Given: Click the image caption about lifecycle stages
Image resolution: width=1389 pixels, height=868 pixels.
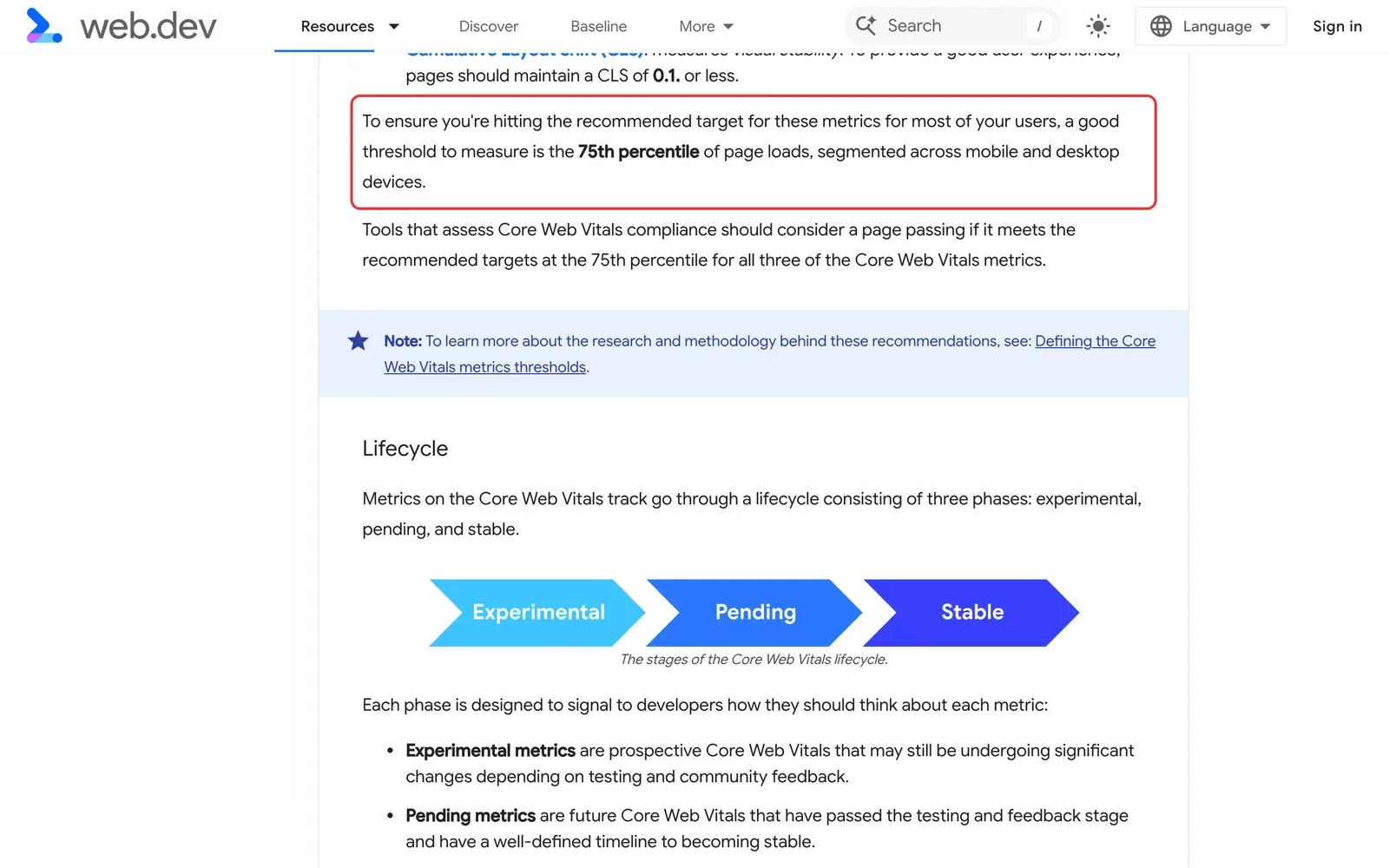Looking at the screenshot, I should (x=754, y=660).
